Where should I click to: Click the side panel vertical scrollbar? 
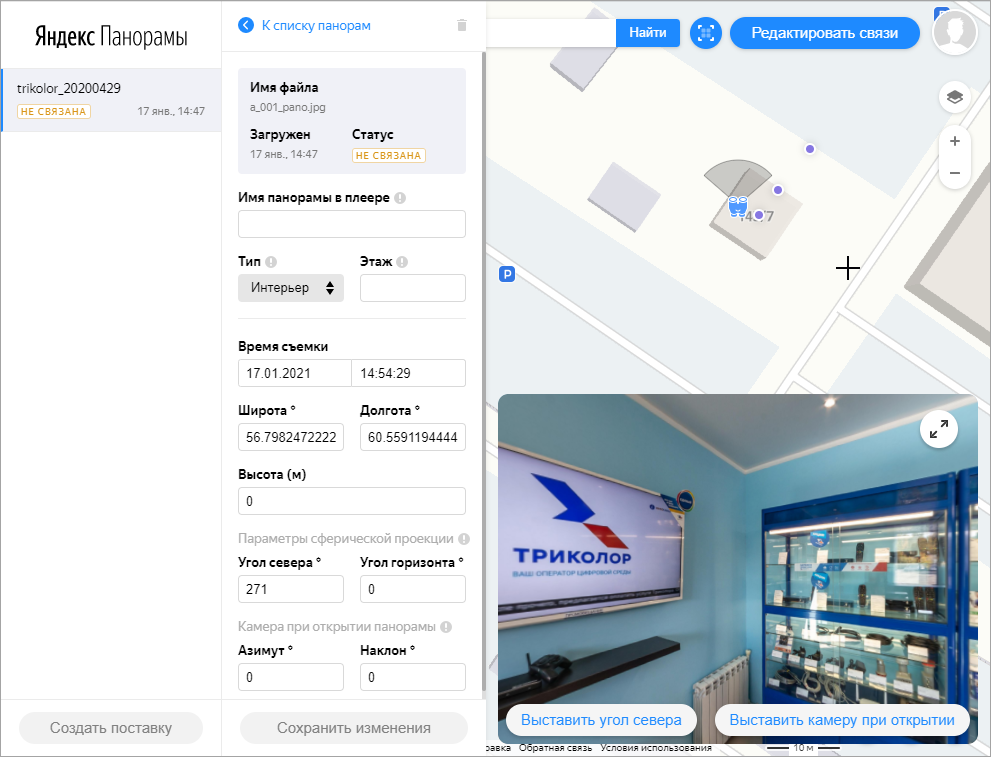pyautogui.click(x=483, y=373)
